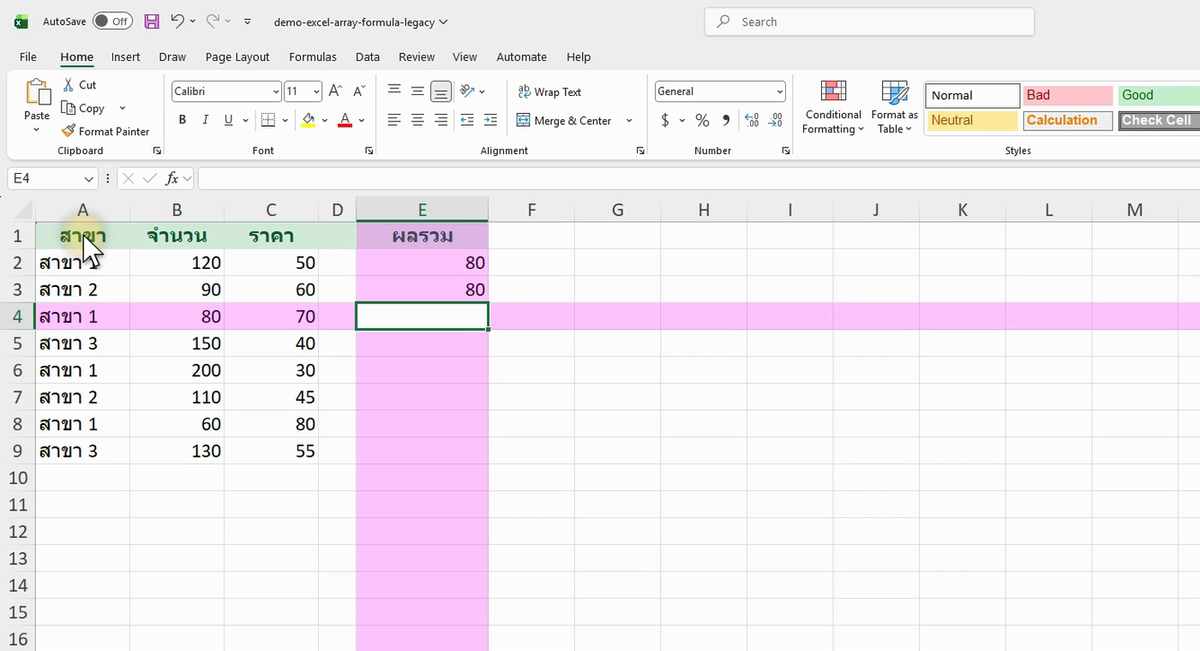Apply the borders button

267,120
